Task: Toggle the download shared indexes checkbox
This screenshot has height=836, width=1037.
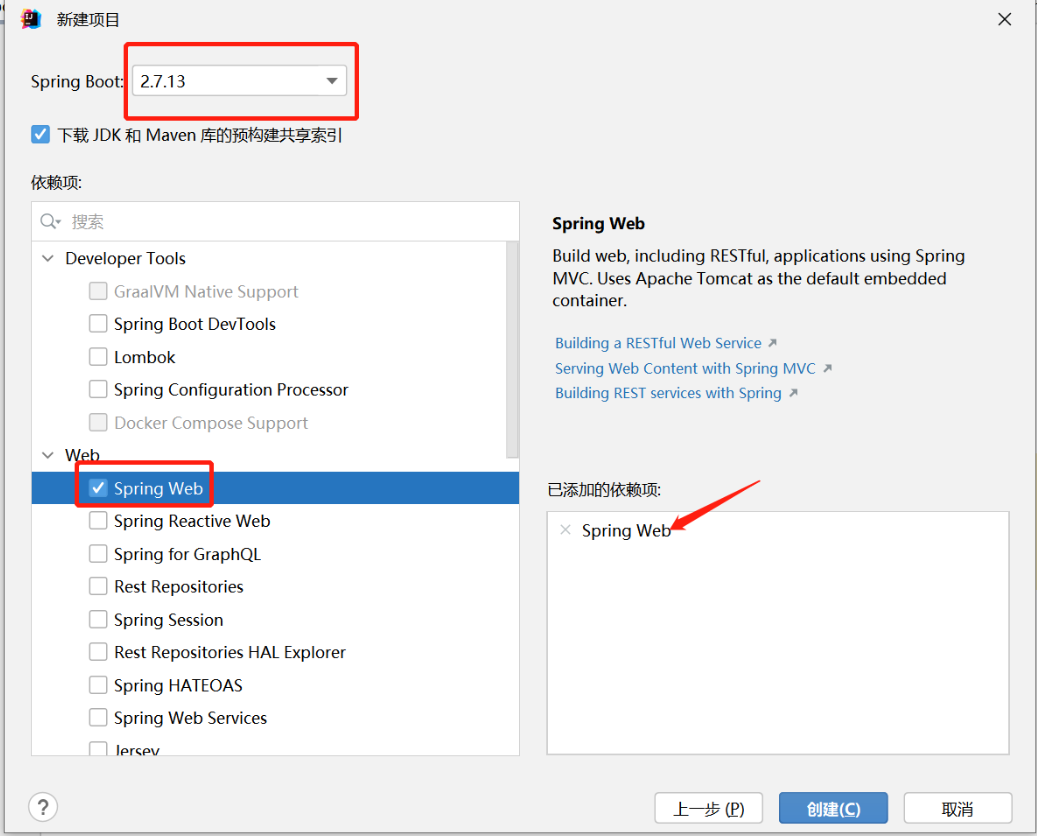Action: point(40,135)
